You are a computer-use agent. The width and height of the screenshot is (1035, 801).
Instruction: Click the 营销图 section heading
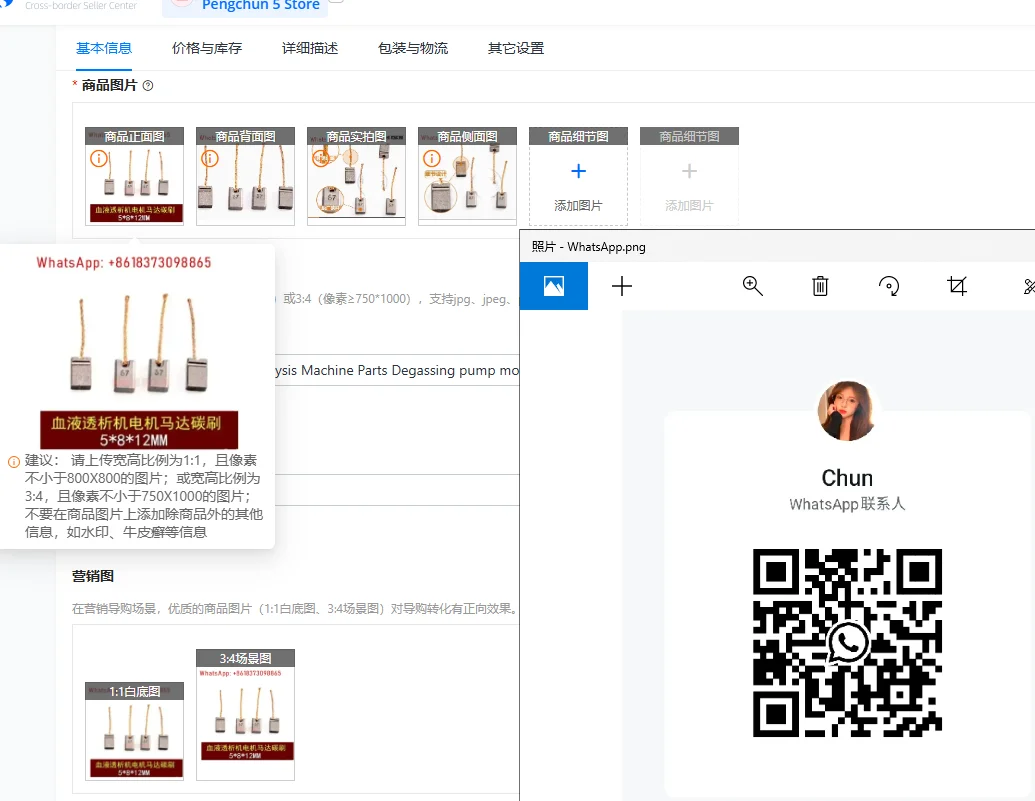click(x=93, y=576)
